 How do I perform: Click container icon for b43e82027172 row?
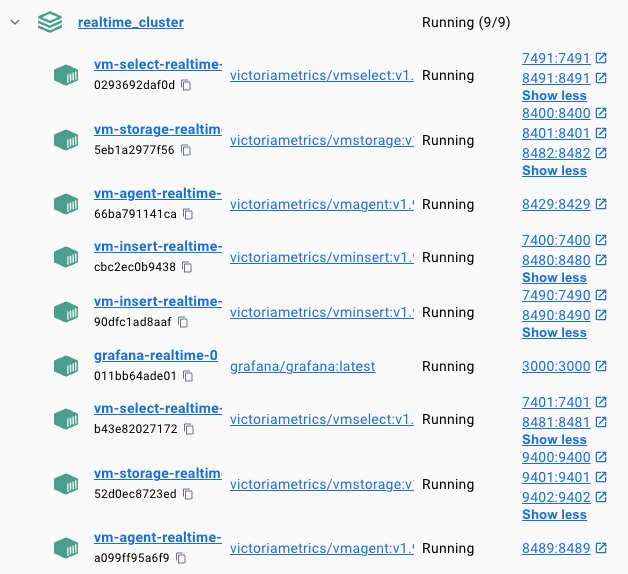[x=66, y=419]
